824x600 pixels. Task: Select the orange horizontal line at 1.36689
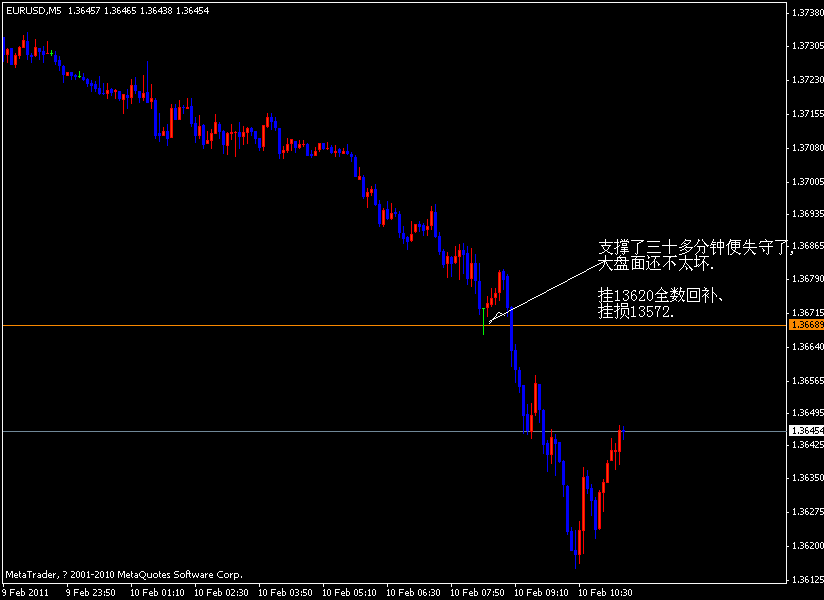coord(394,326)
